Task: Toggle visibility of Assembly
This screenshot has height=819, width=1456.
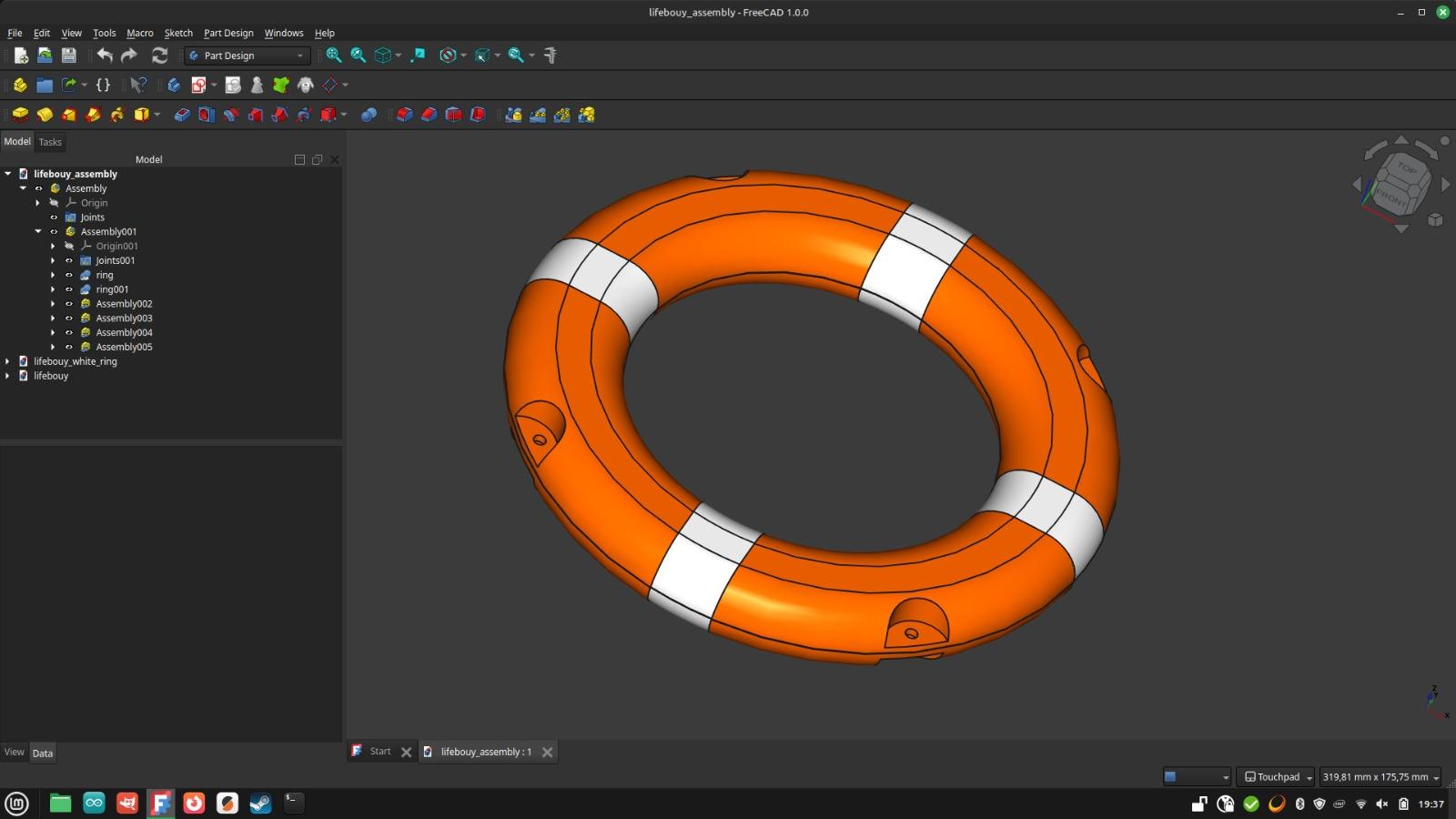Action: coord(38,188)
